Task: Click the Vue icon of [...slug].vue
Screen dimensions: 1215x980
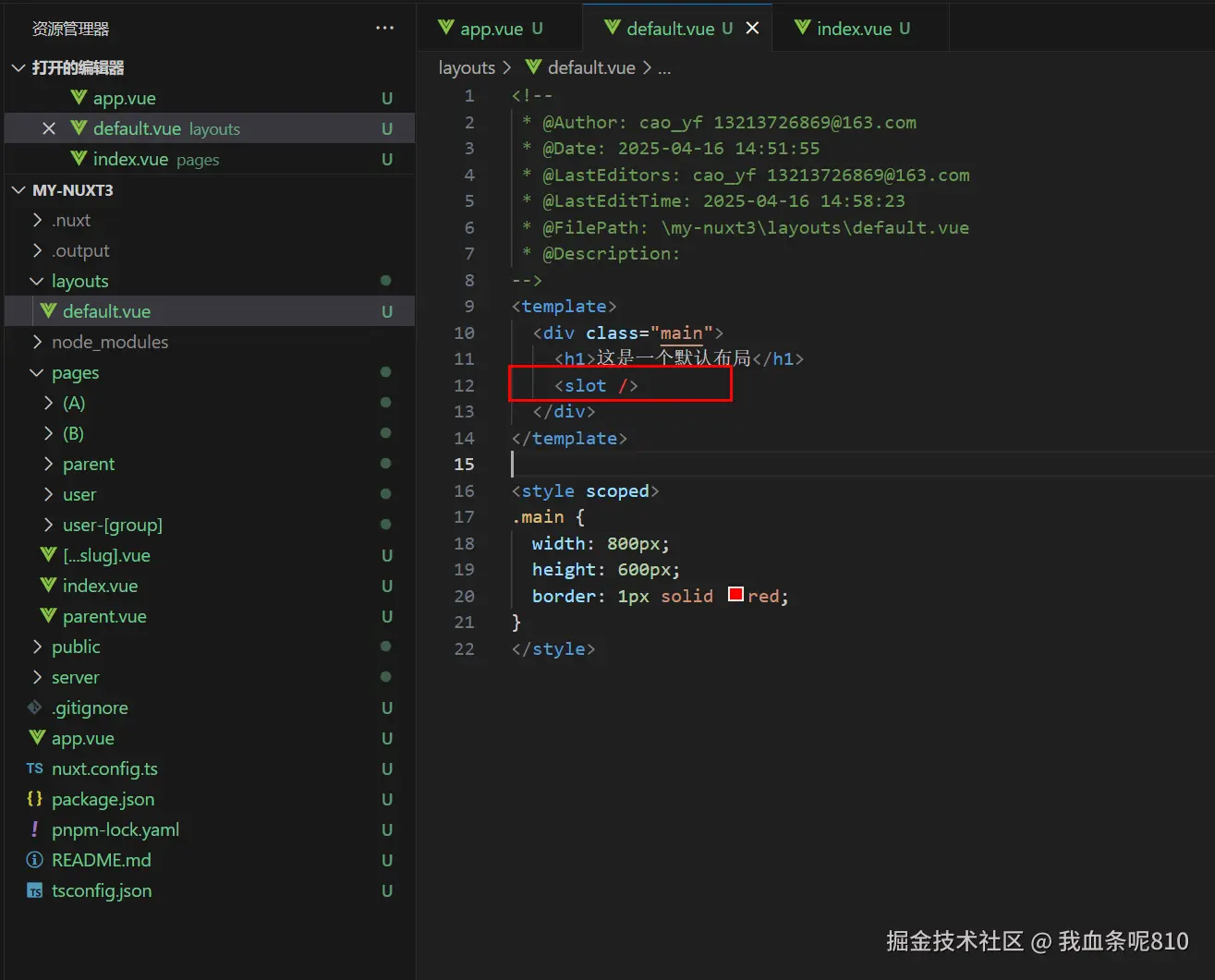Action: (48, 555)
